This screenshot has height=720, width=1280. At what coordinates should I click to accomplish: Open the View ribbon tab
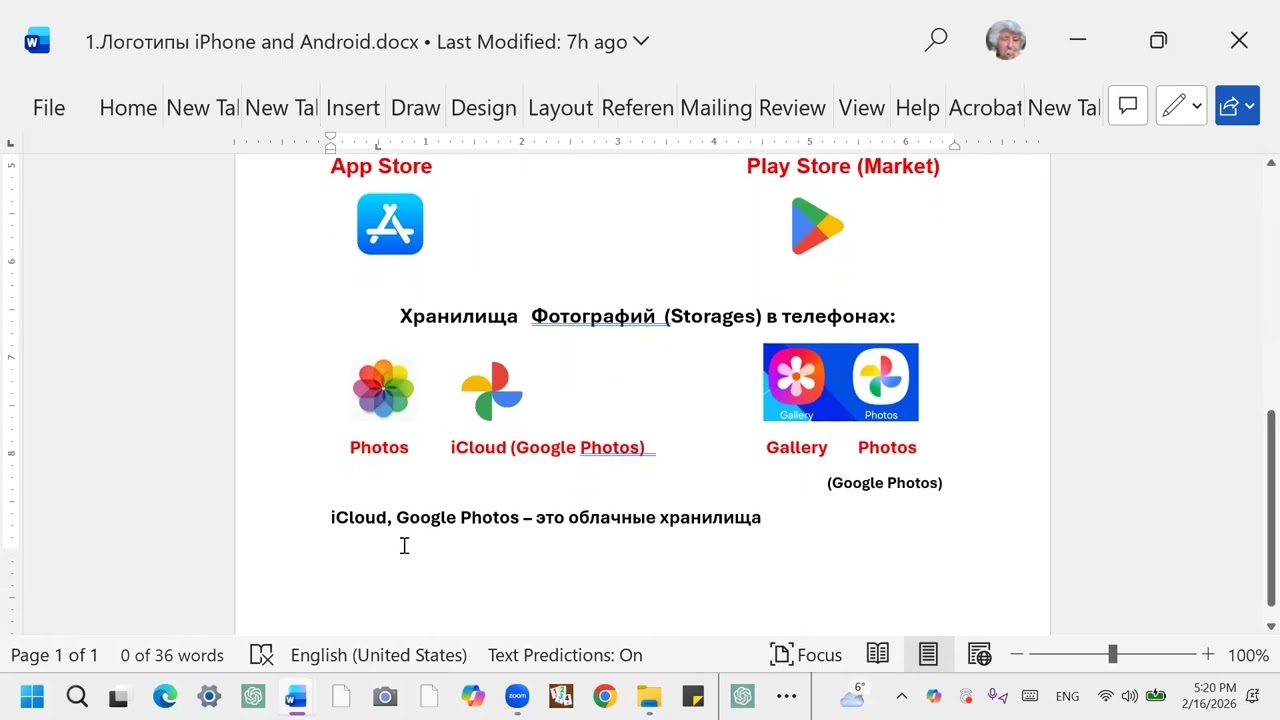point(861,107)
